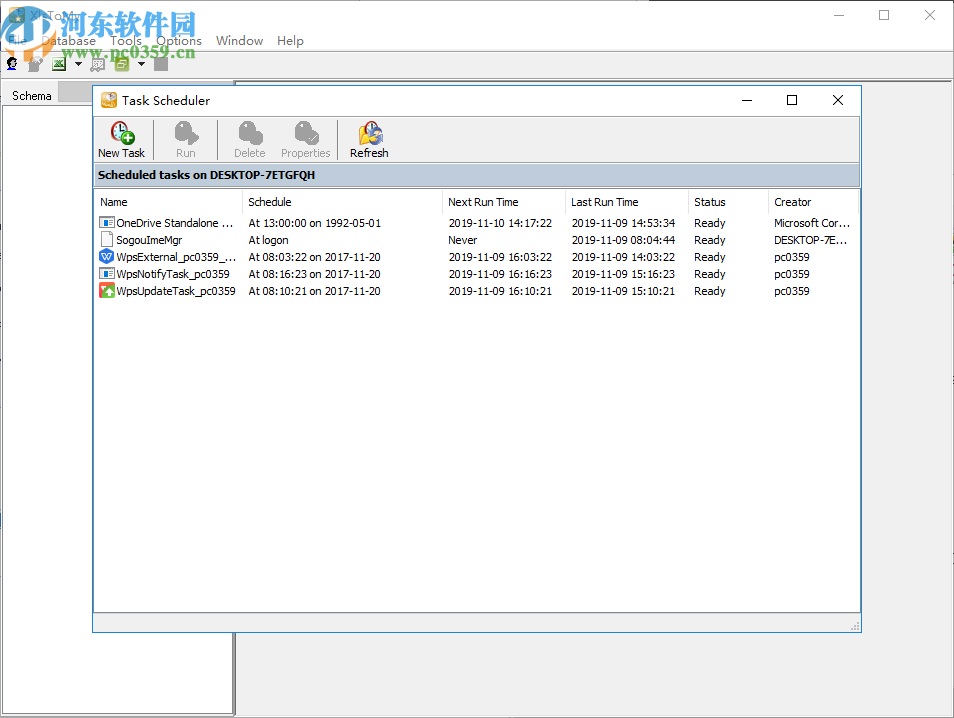Open the Help menu

(x=290, y=41)
